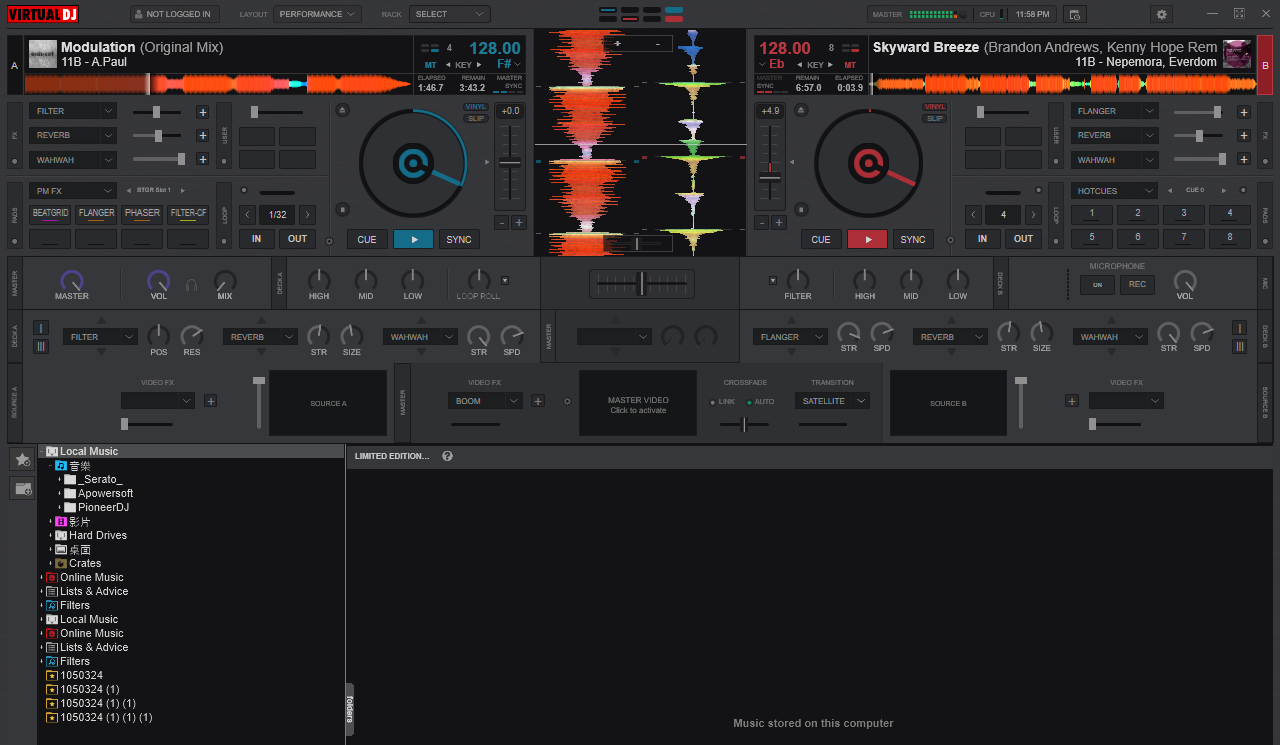This screenshot has width=1280, height=745.
Task: Open the first Lists & Advice entry
Action: point(94,592)
